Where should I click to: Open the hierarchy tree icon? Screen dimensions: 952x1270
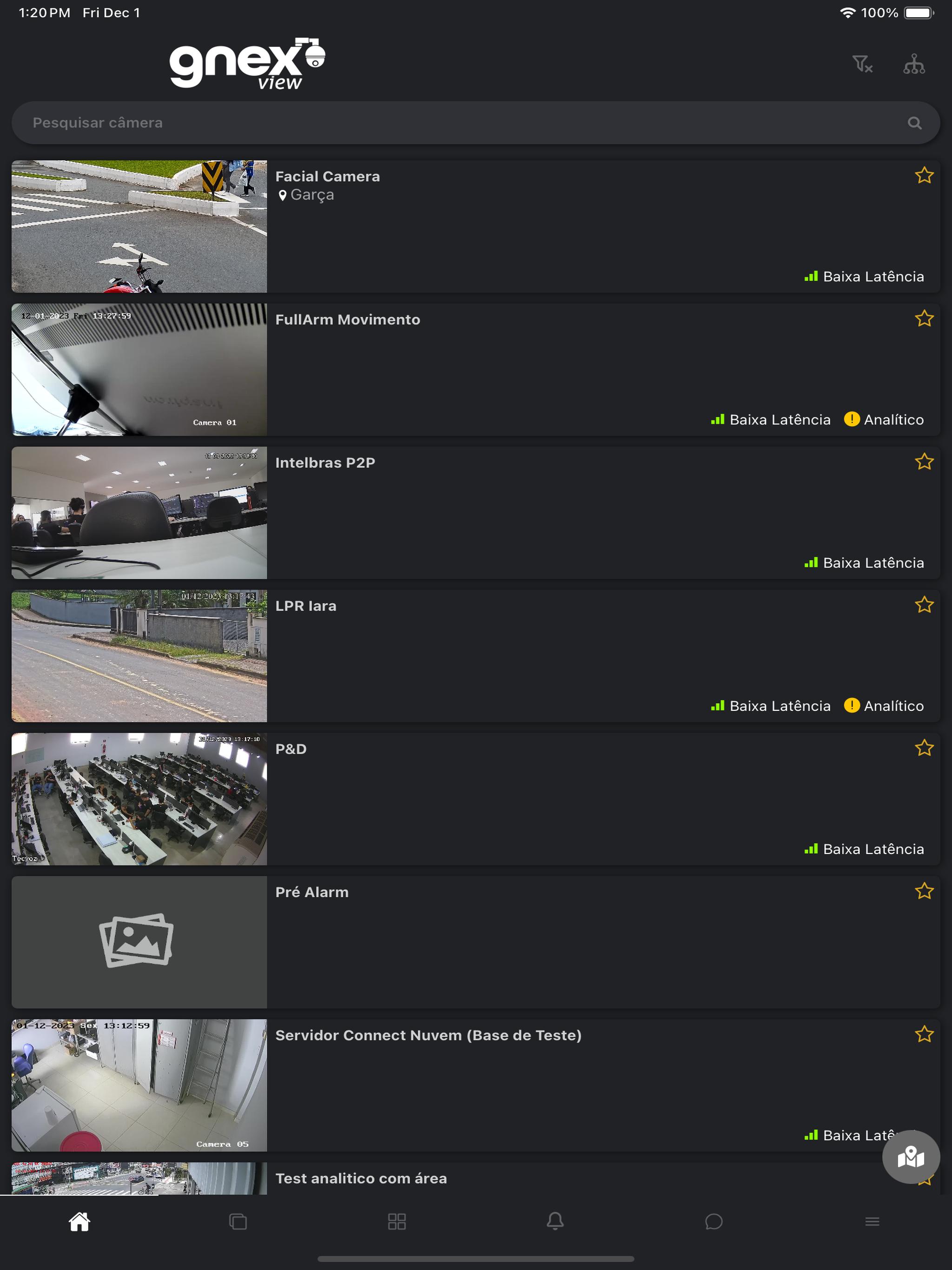(x=913, y=64)
